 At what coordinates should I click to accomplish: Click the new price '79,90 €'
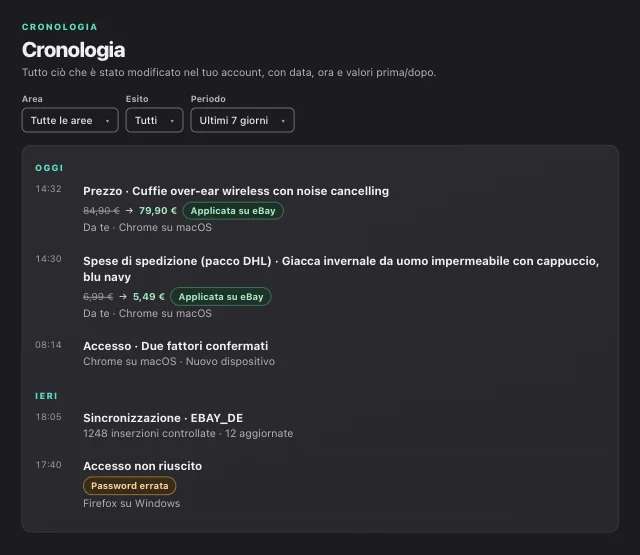click(x=158, y=211)
